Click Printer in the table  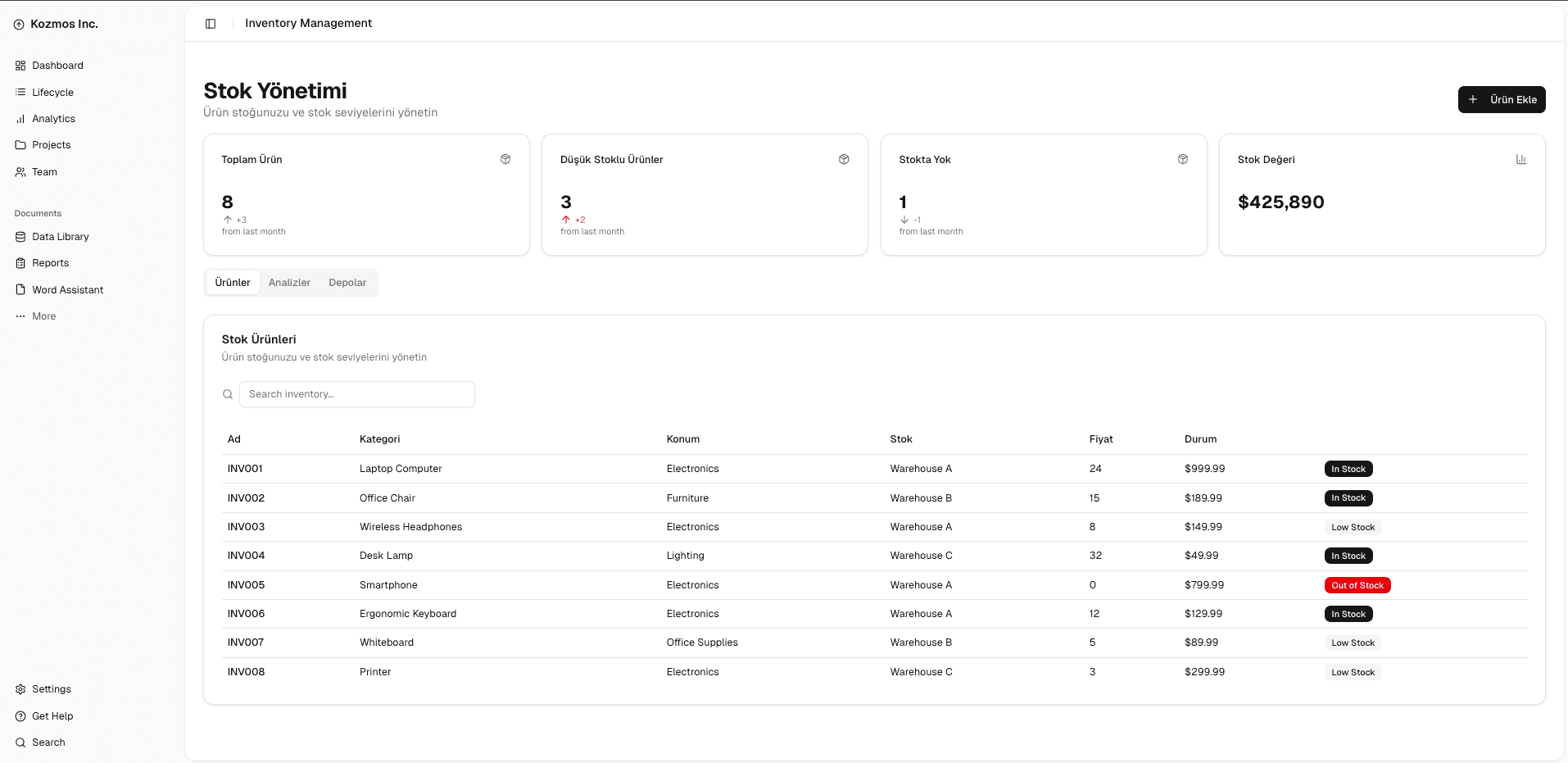375,672
